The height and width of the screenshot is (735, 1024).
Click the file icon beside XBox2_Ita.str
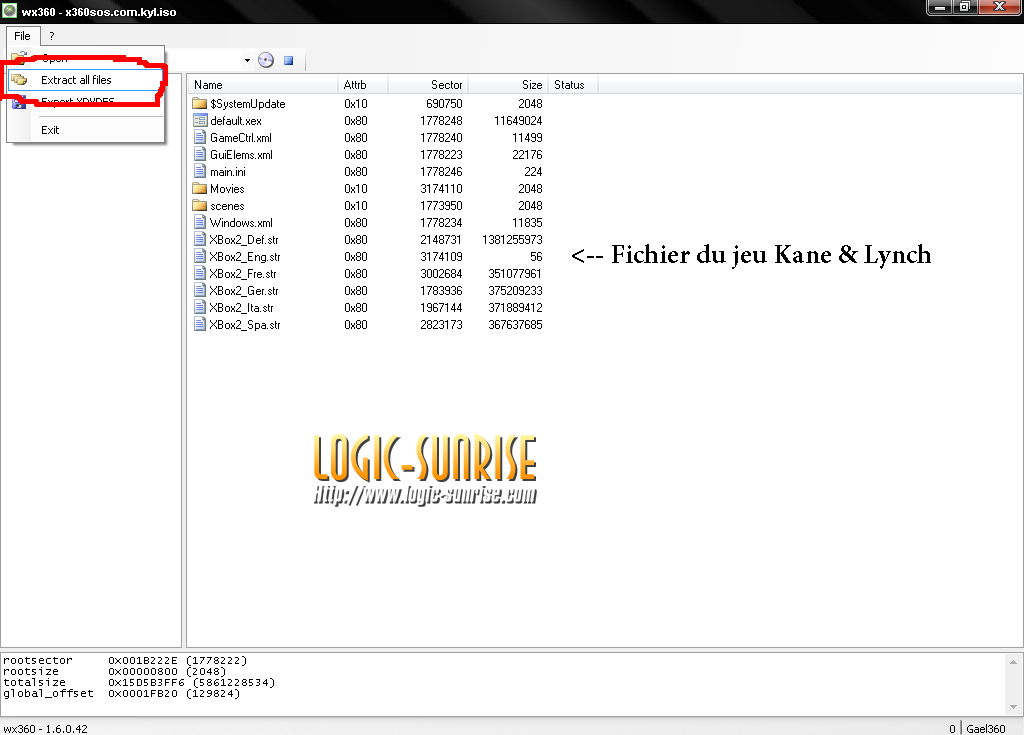[x=200, y=307]
